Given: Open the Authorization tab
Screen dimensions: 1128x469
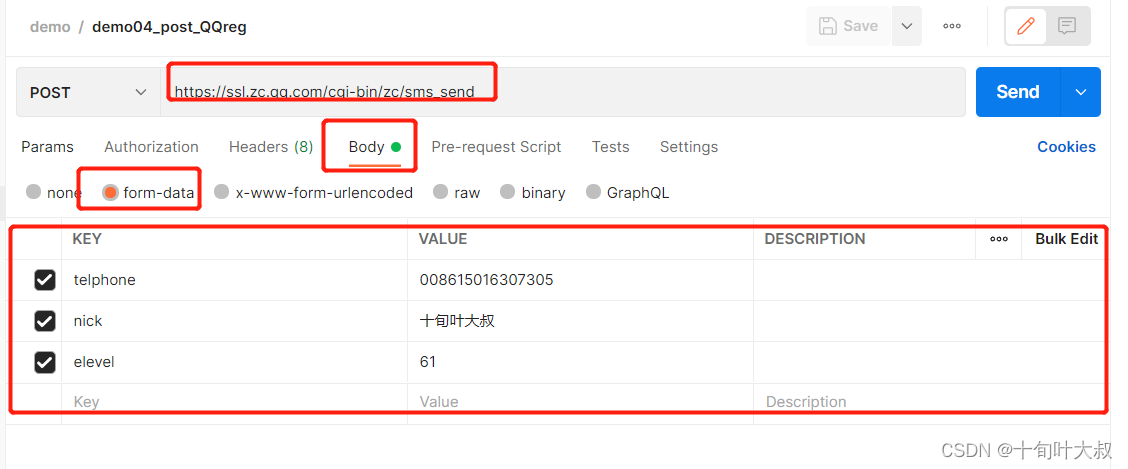Looking at the screenshot, I should point(151,147).
